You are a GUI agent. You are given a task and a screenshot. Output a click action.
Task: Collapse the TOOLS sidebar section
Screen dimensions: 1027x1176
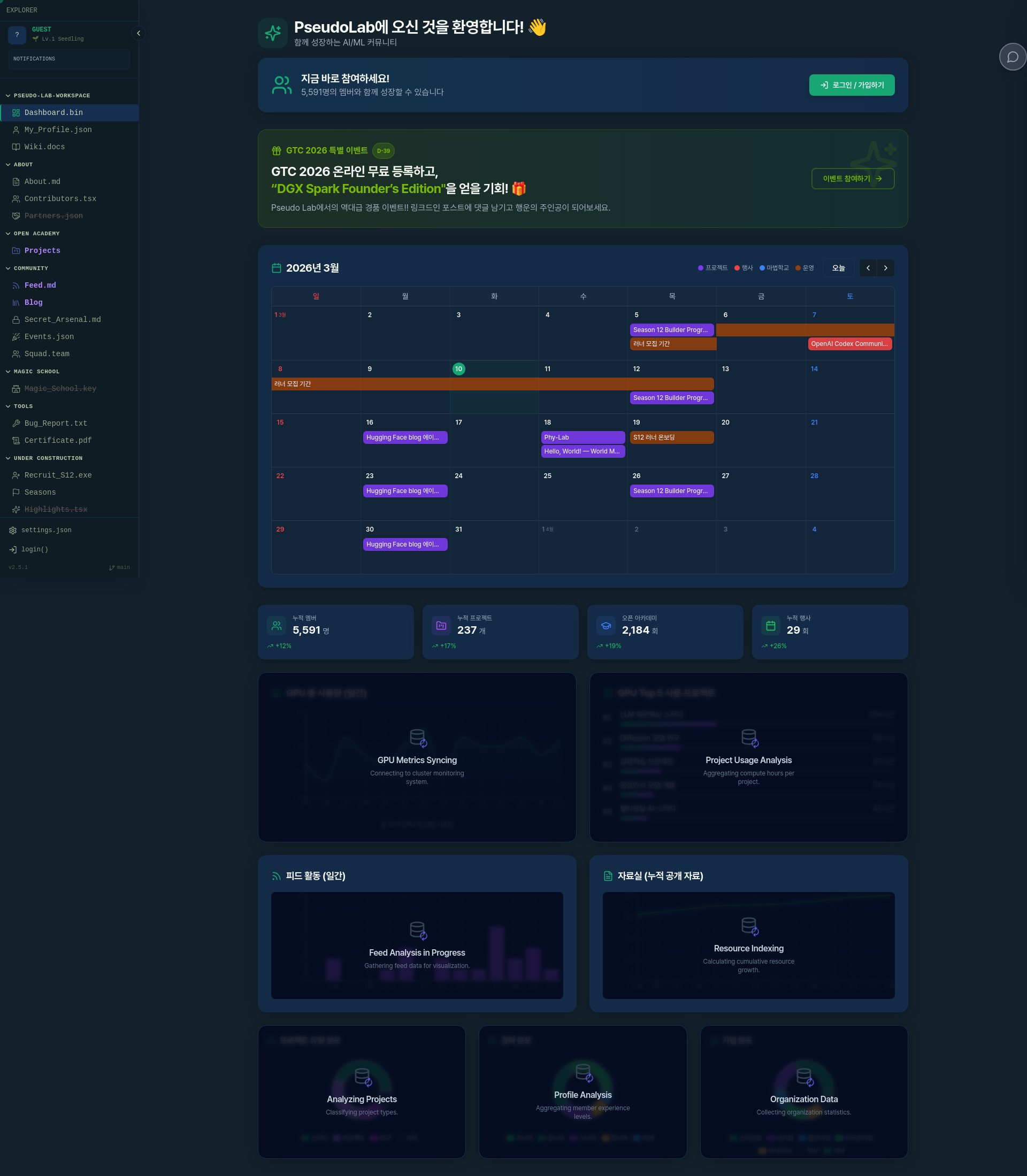coord(23,406)
